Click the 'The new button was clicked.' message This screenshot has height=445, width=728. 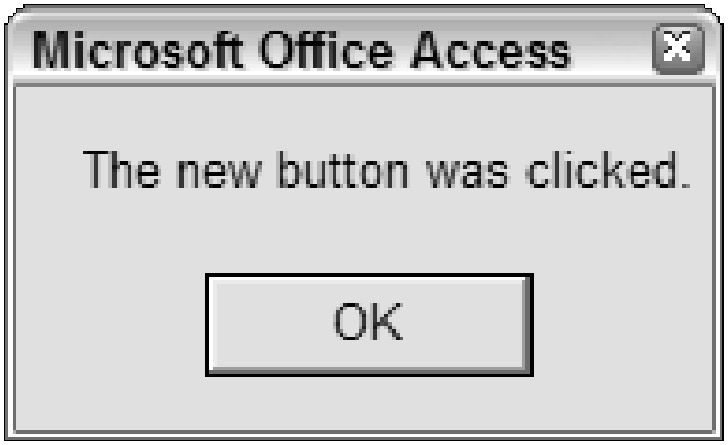pyautogui.click(x=386, y=172)
